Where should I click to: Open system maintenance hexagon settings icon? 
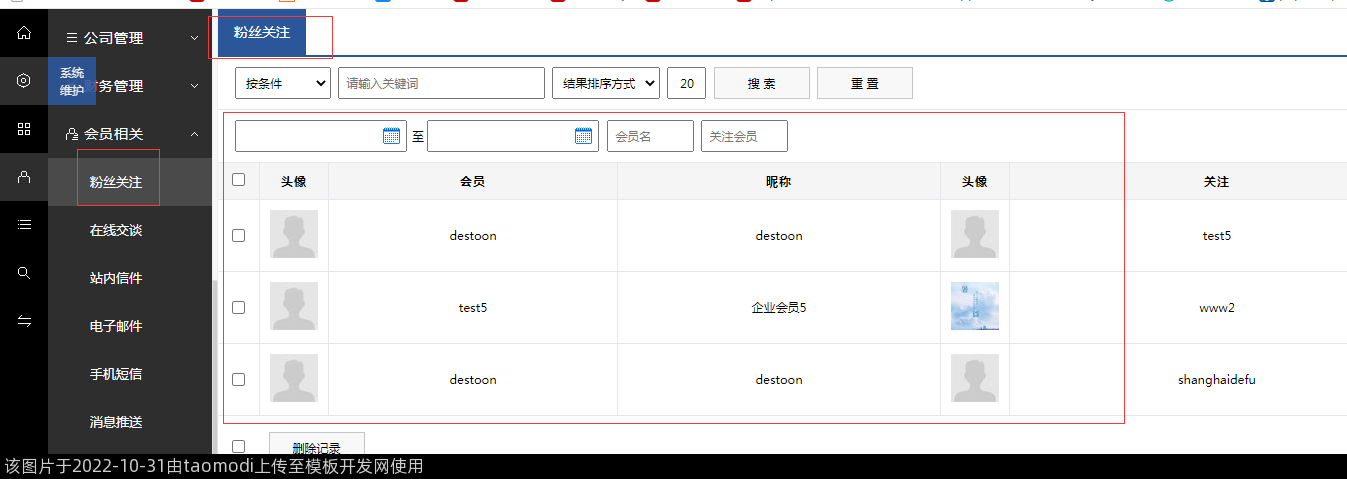pos(24,81)
